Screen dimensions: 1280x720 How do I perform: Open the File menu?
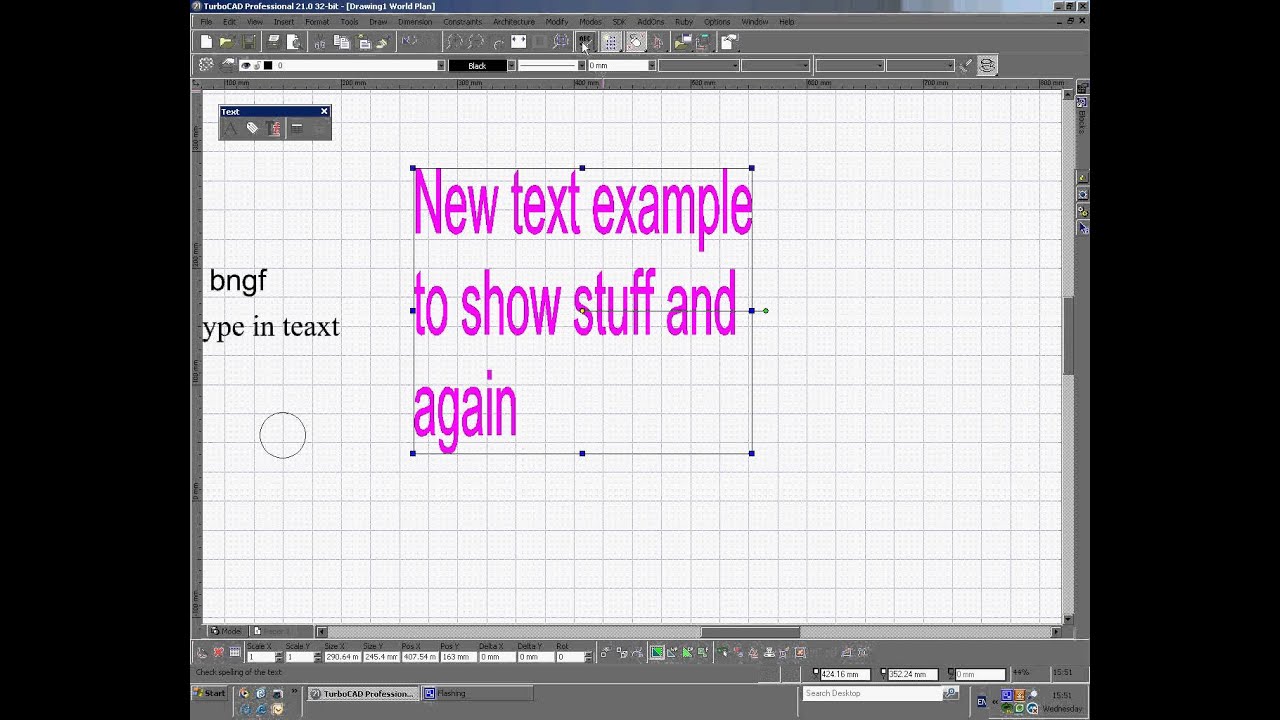tap(206, 21)
